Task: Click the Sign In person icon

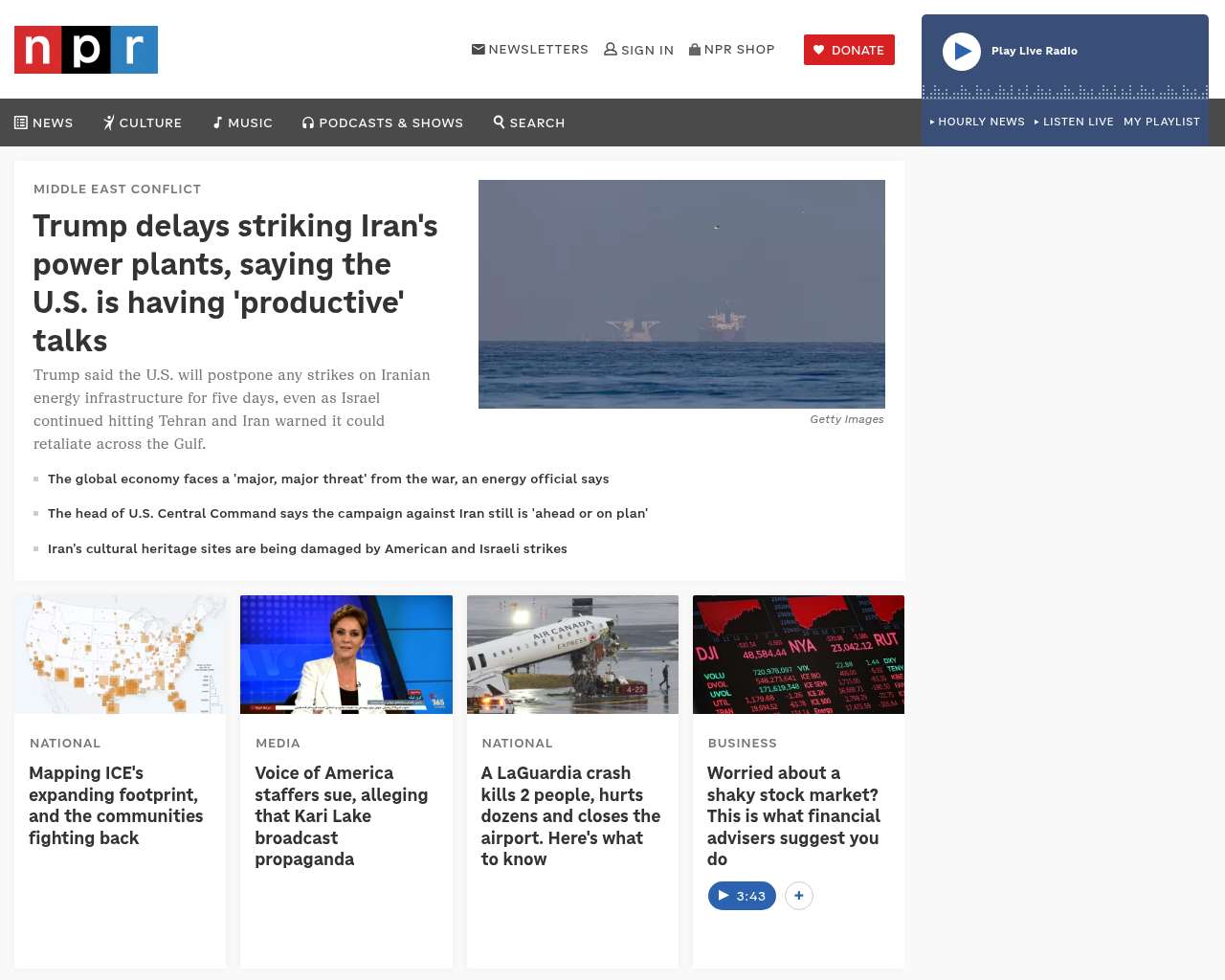Action: point(611,49)
